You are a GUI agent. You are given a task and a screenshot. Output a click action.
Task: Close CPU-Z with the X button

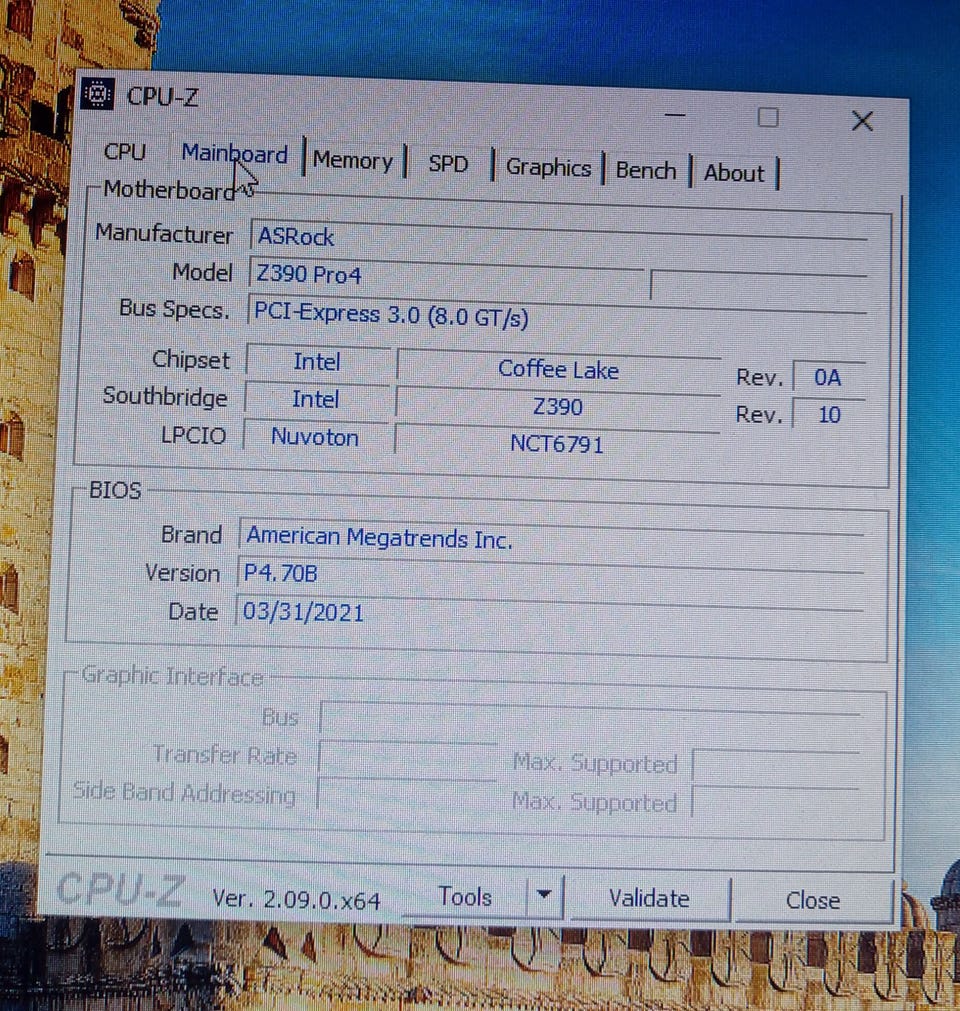[x=862, y=121]
